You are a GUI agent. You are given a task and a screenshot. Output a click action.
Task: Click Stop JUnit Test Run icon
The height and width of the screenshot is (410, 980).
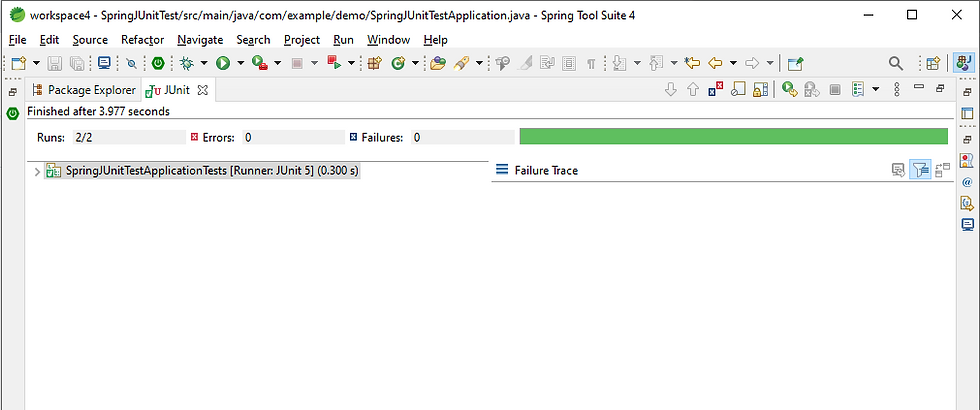coord(835,90)
